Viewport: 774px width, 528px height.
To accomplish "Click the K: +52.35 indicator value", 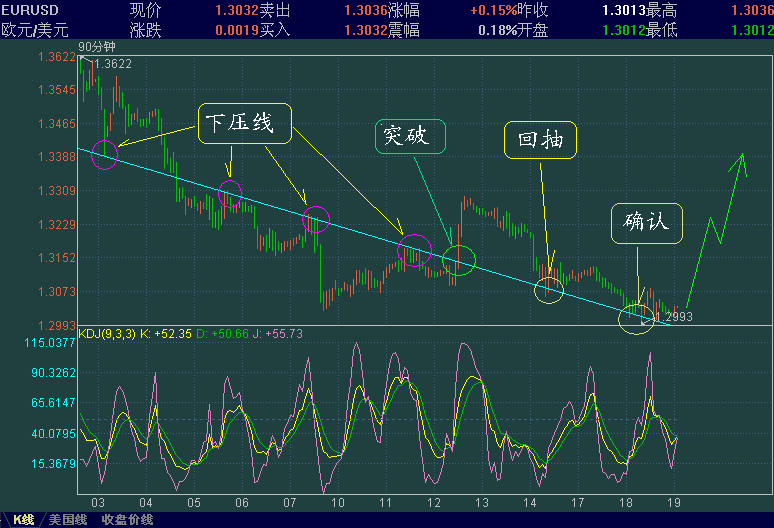I will 166,334.
